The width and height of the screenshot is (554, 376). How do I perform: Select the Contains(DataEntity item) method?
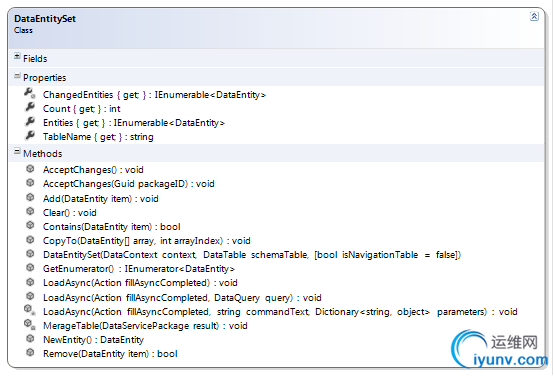112,227
